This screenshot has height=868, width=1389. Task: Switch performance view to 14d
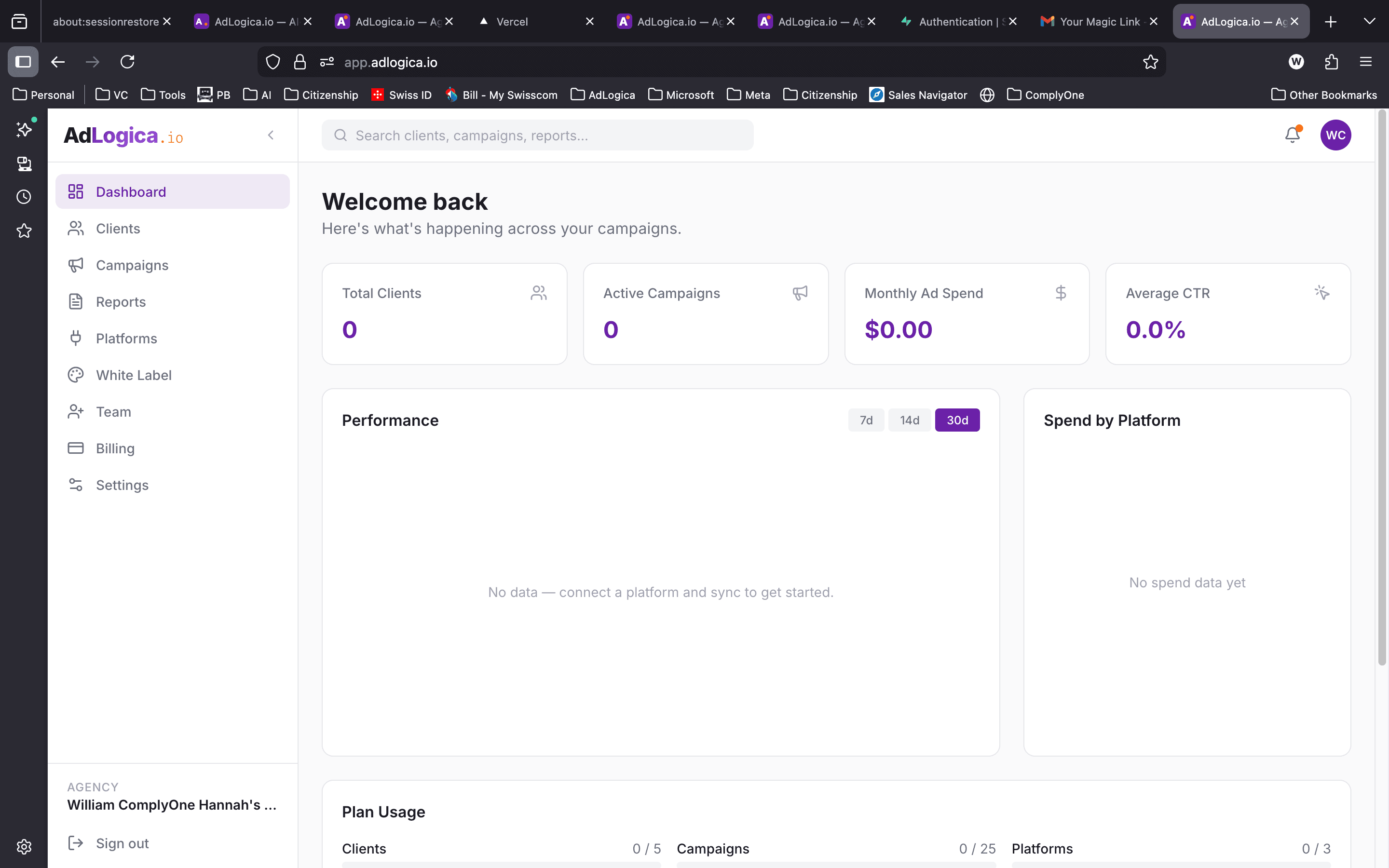click(910, 420)
